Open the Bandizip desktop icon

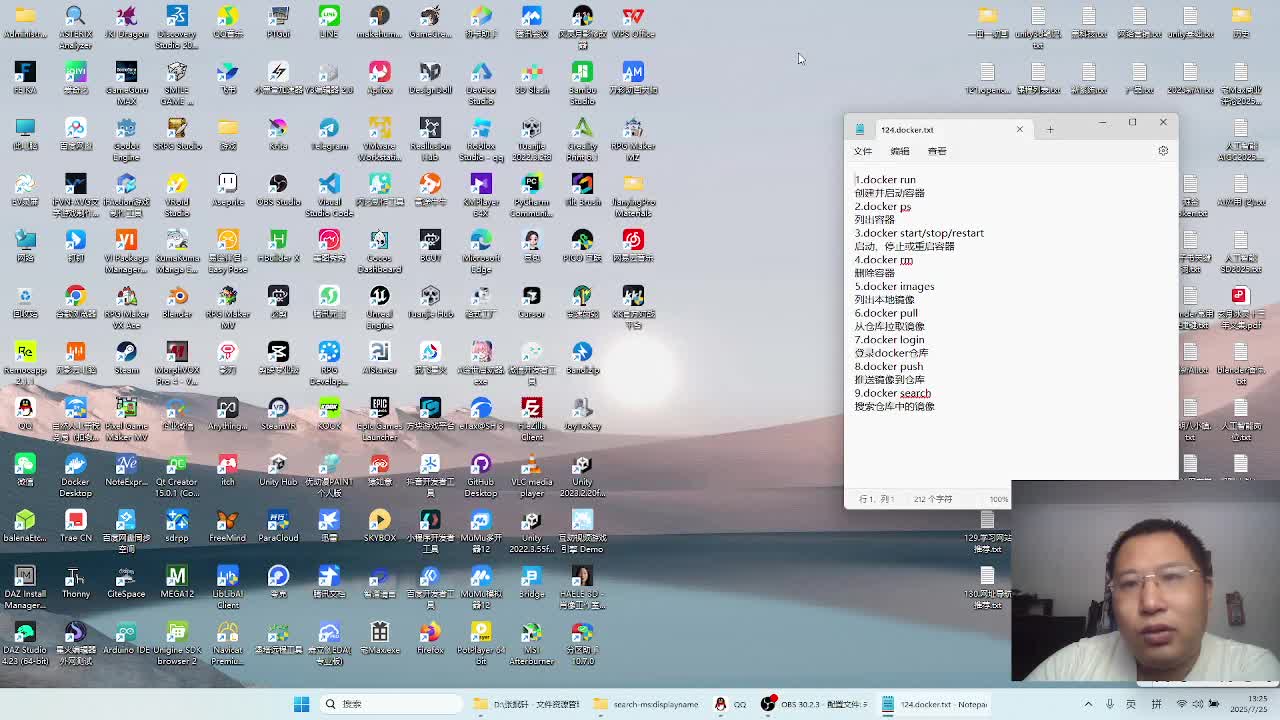[582, 358]
